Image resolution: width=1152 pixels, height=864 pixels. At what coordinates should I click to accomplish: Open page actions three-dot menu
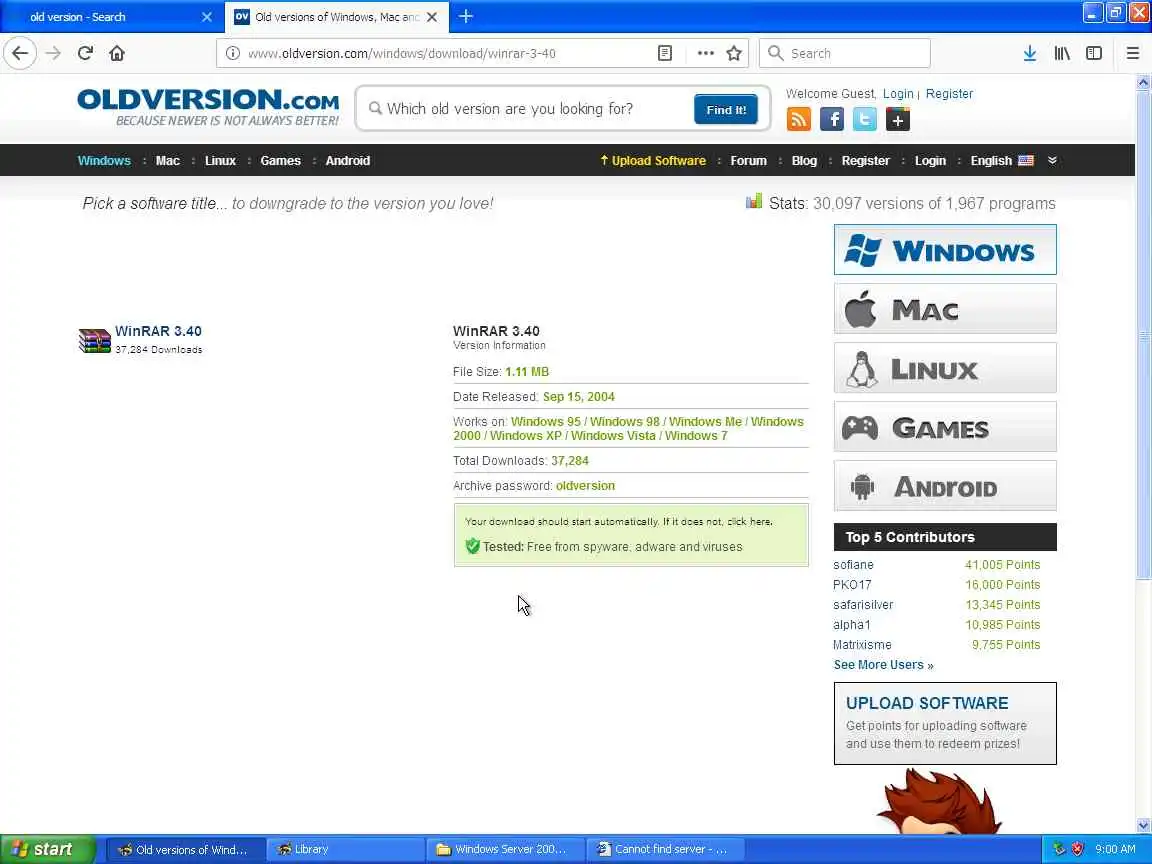click(705, 53)
